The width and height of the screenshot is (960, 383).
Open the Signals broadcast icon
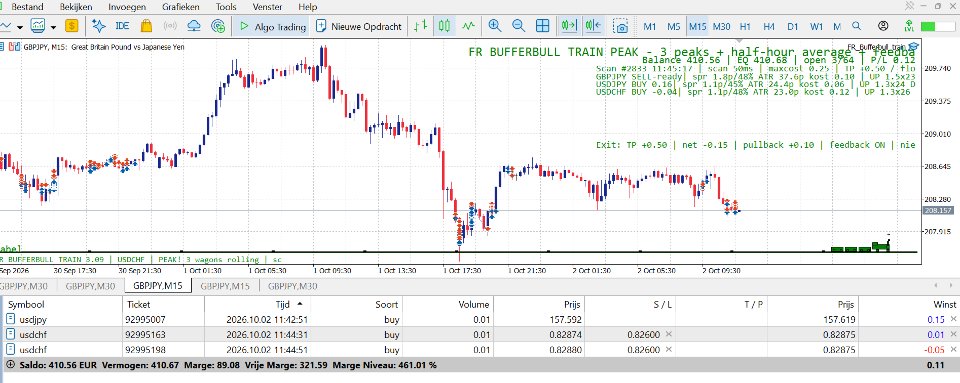tap(170, 26)
